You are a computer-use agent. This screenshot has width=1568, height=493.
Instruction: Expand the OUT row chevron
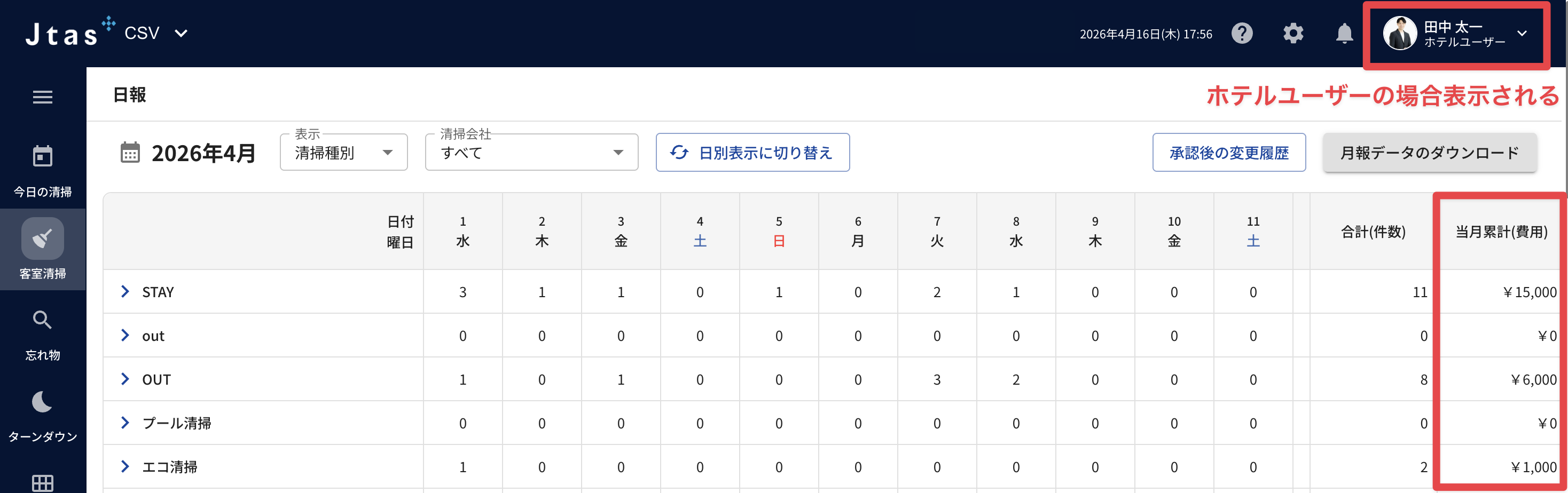pos(126,379)
